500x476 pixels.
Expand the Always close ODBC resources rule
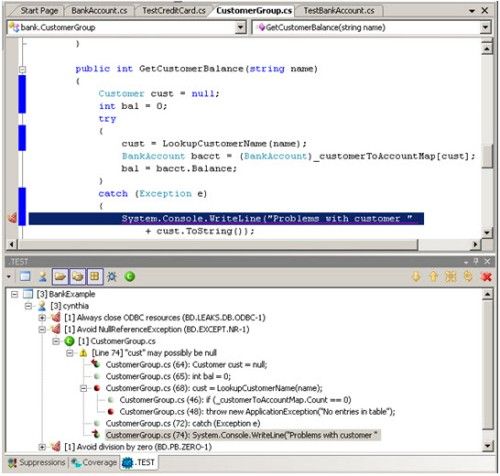pos(42,318)
